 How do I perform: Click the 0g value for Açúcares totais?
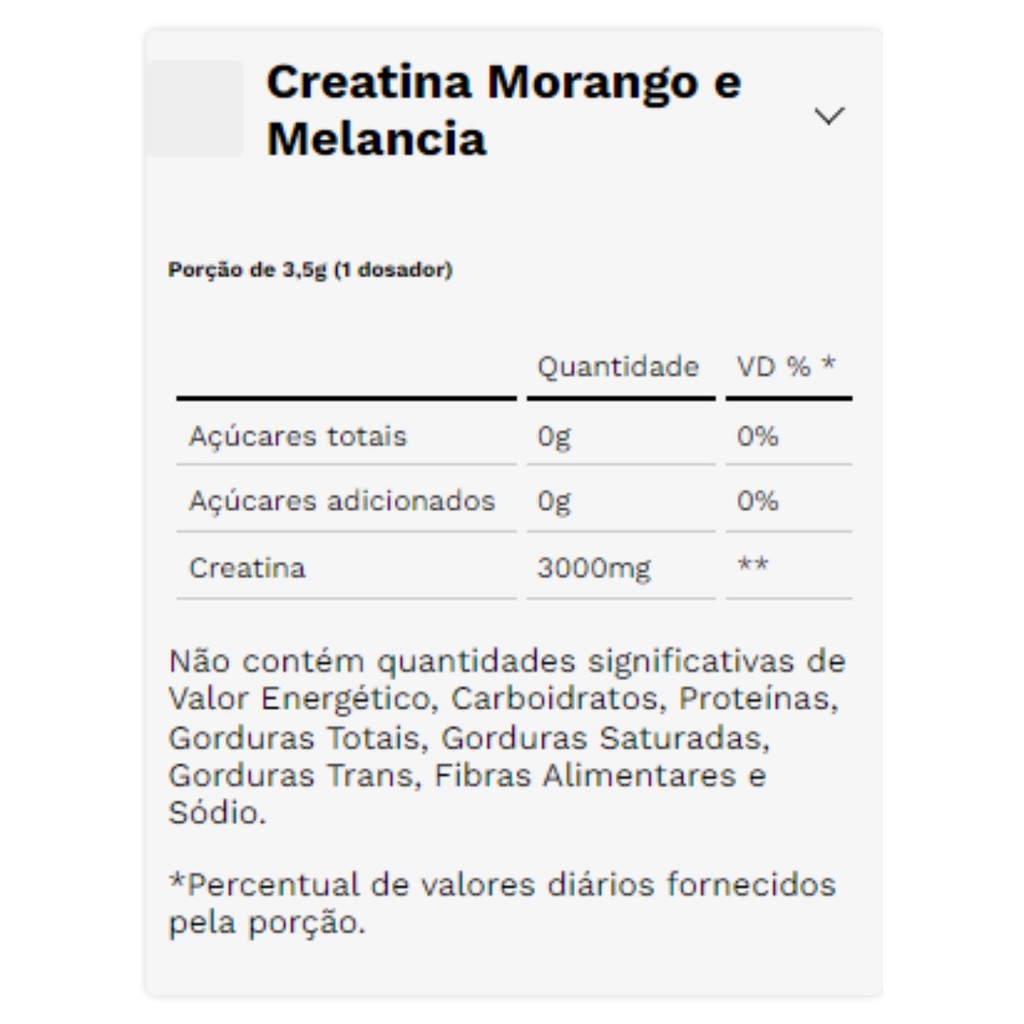tap(554, 437)
